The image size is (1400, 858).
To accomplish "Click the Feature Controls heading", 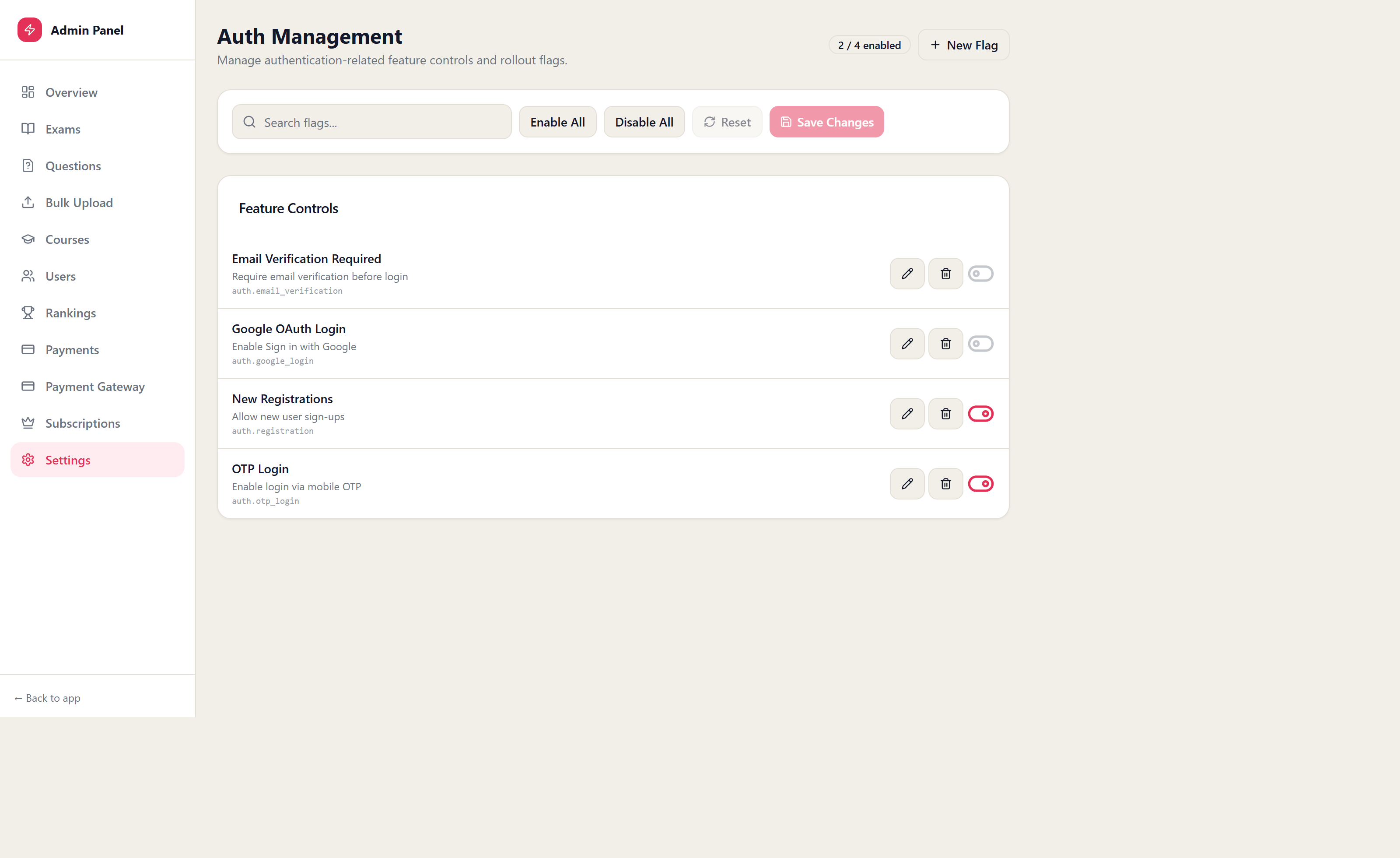I will pos(288,208).
